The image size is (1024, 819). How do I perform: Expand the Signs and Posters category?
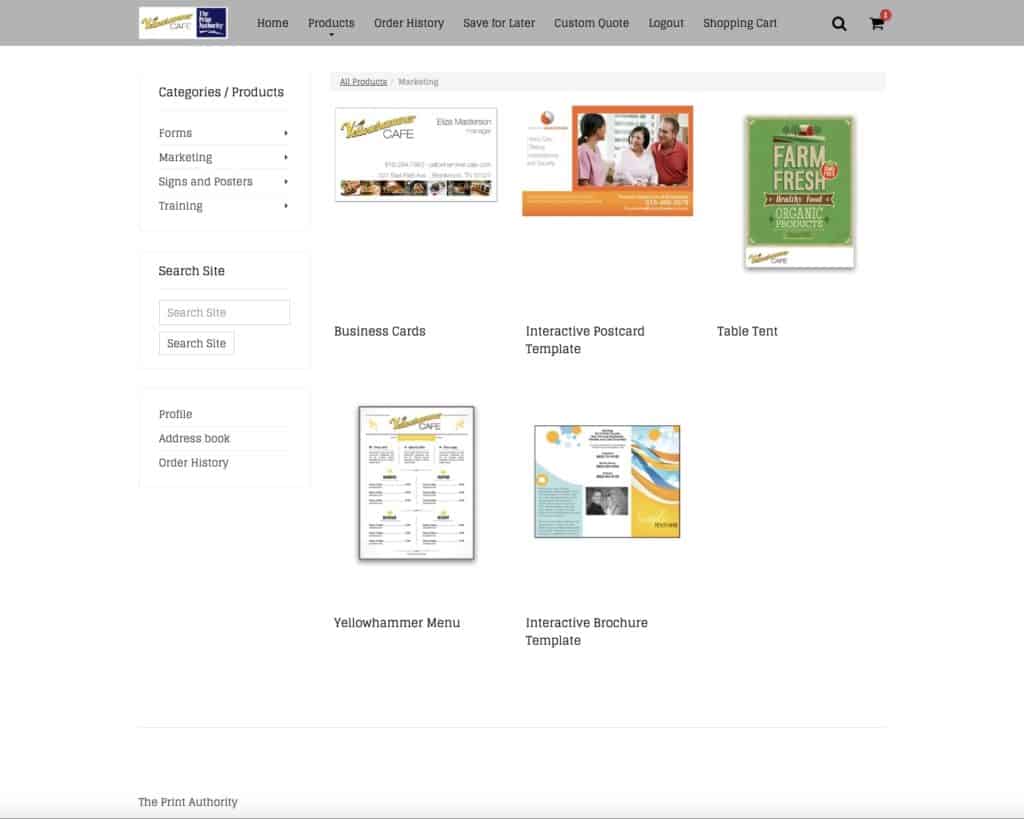click(205, 181)
